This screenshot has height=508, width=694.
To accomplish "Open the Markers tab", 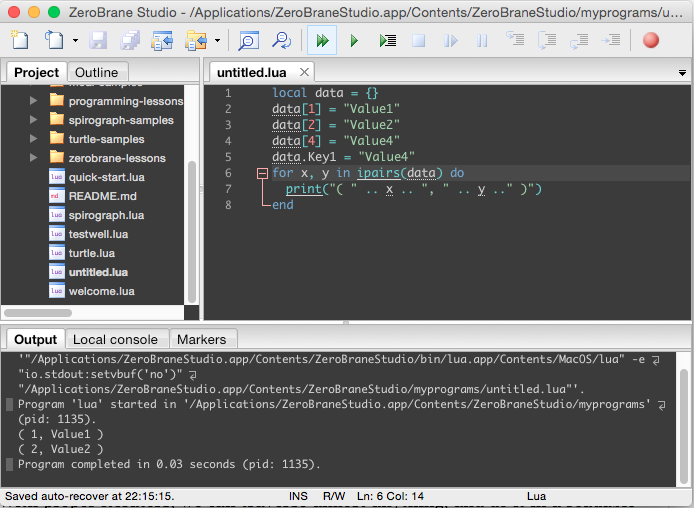I will point(201,339).
